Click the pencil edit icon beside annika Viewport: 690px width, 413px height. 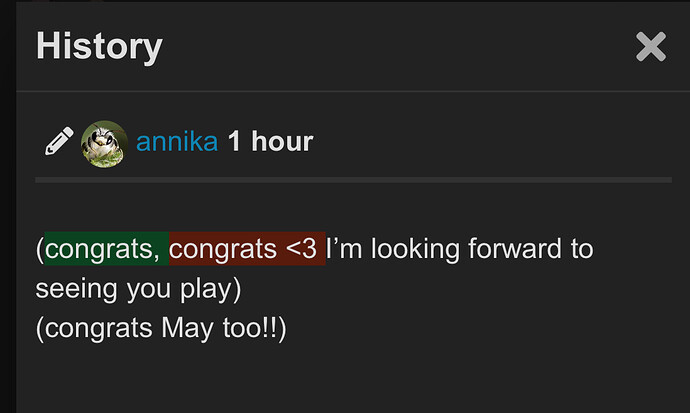tap(59, 141)
